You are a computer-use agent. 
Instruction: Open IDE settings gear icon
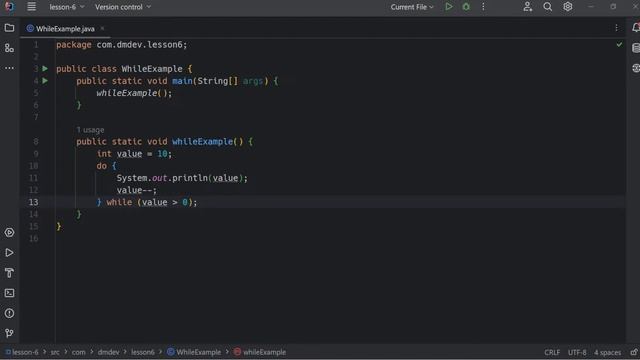(567, 7)
